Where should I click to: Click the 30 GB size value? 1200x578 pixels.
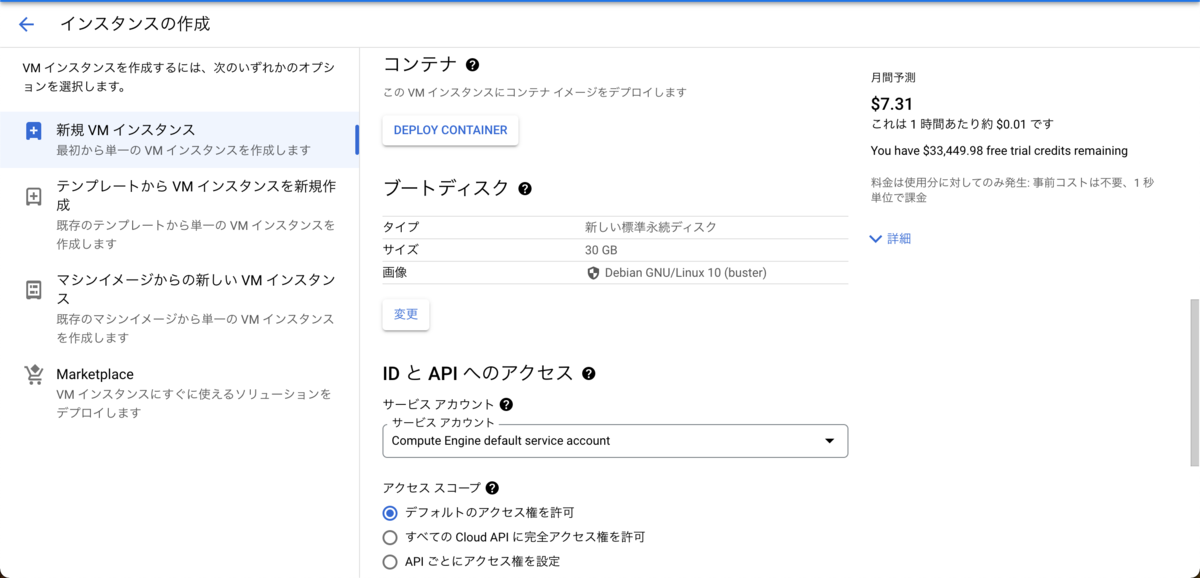click(x=602, y=250)
